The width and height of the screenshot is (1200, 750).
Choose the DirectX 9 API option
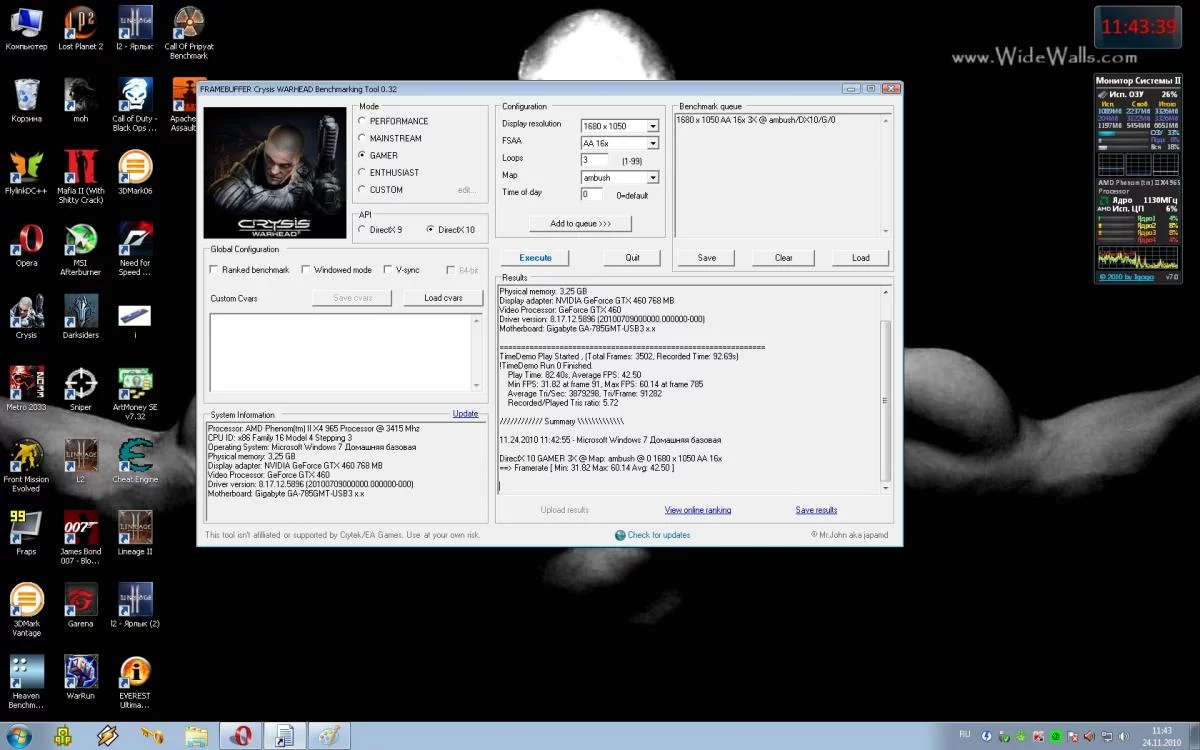click(x=362, y=230)
